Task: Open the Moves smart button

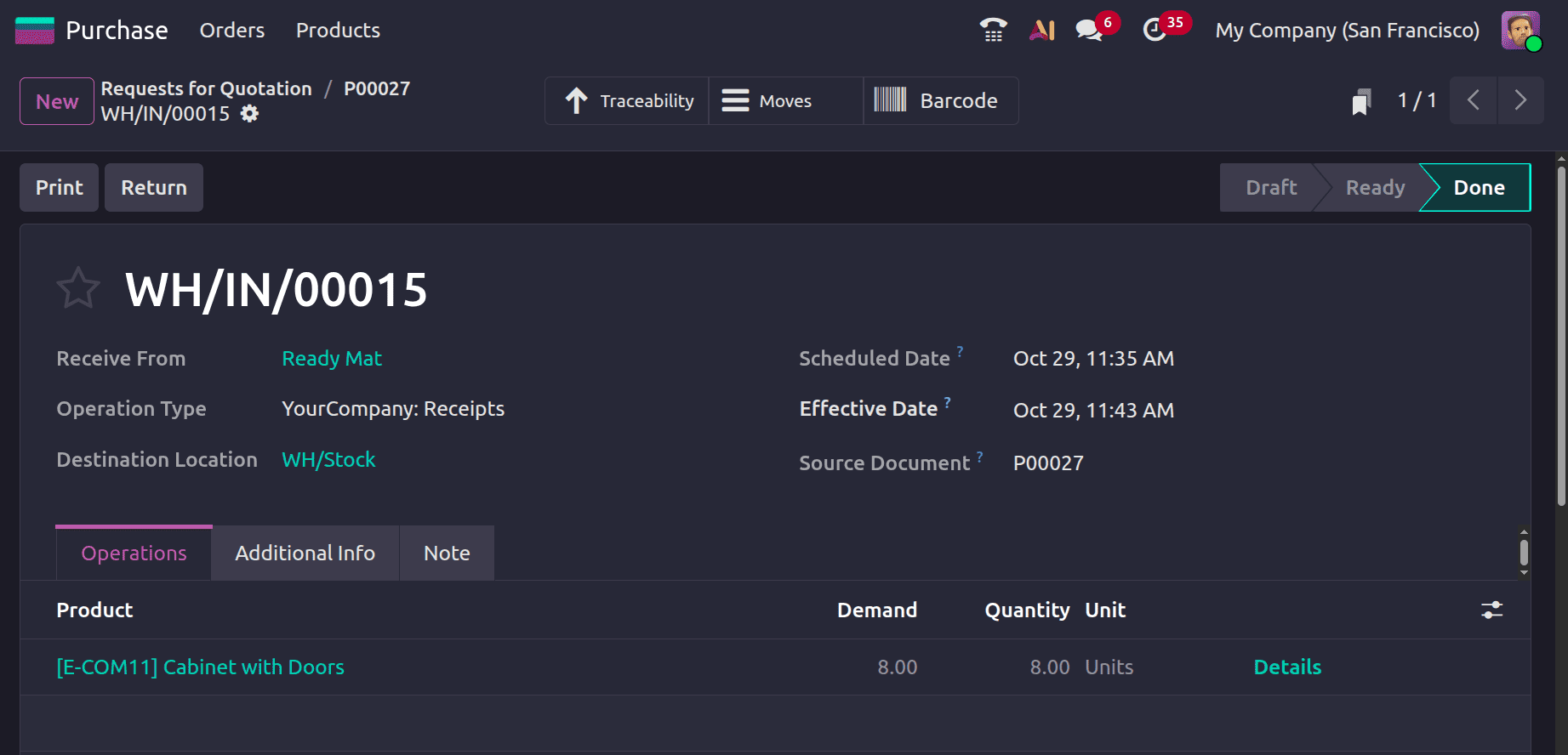Action: coord(786,101)
